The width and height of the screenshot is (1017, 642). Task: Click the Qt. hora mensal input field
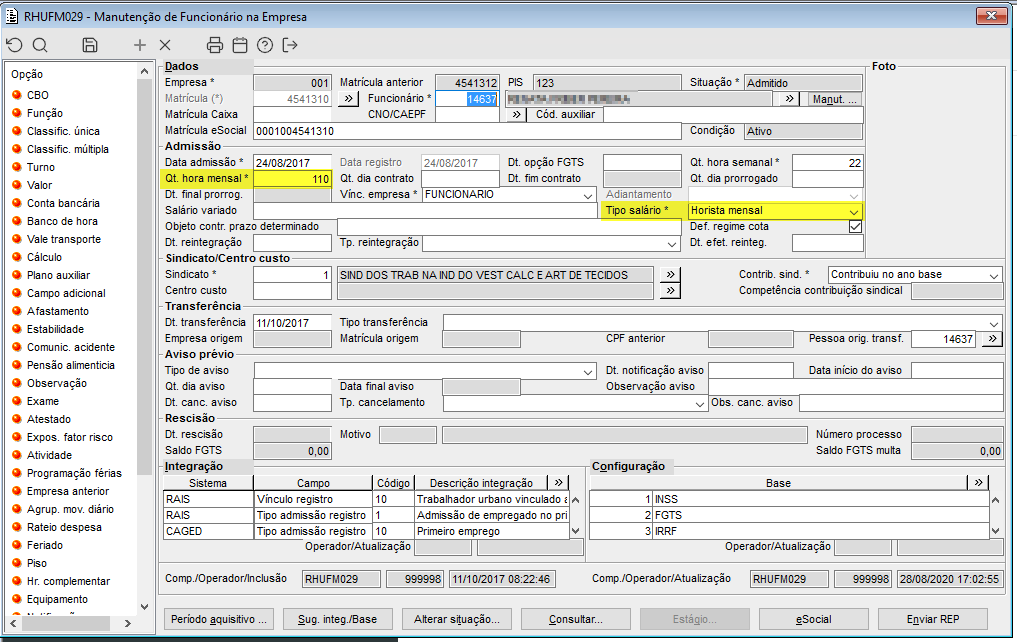point(293,179)
